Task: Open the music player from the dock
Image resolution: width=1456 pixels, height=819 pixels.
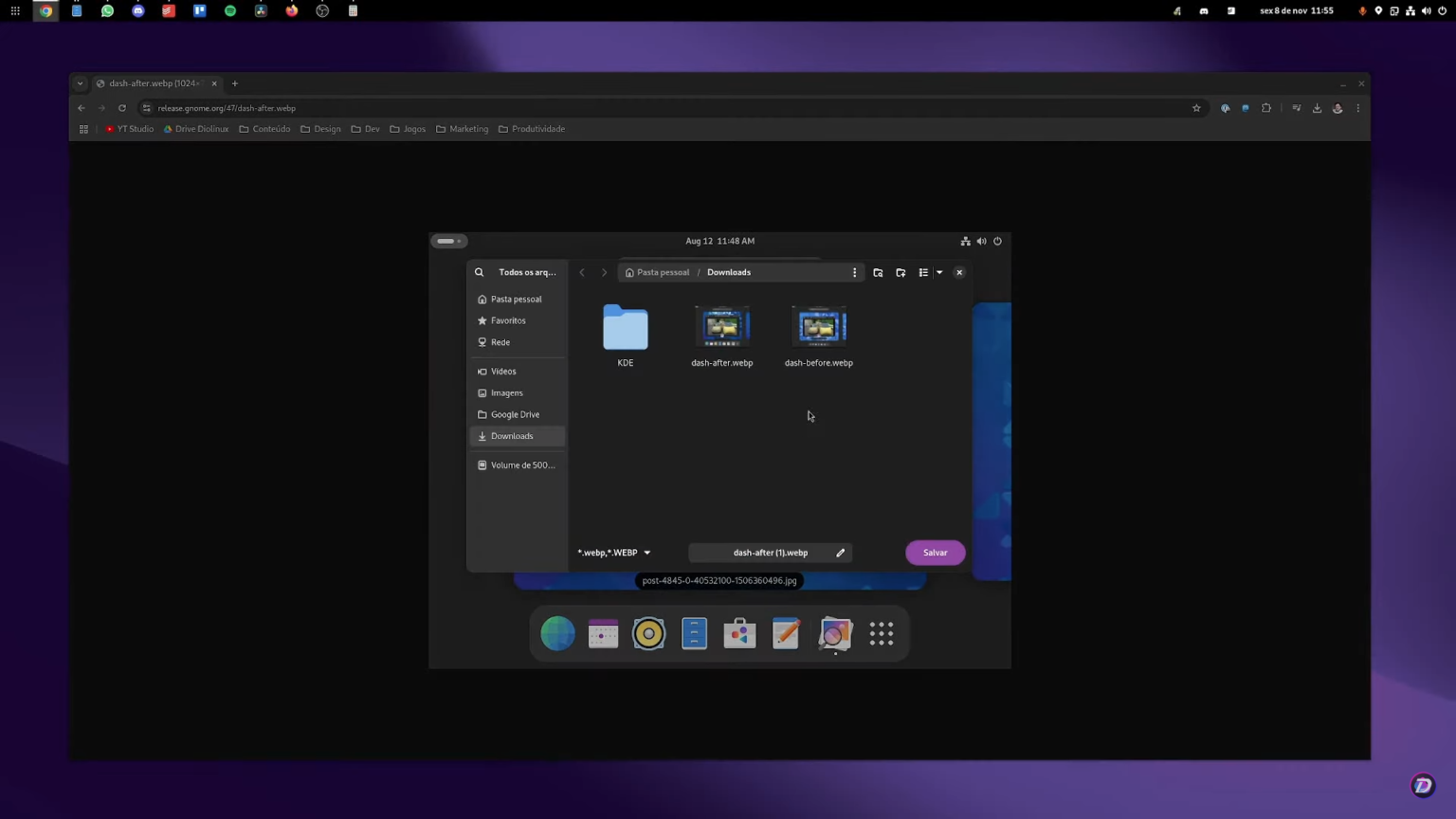Action: click(x=648, y=633)
